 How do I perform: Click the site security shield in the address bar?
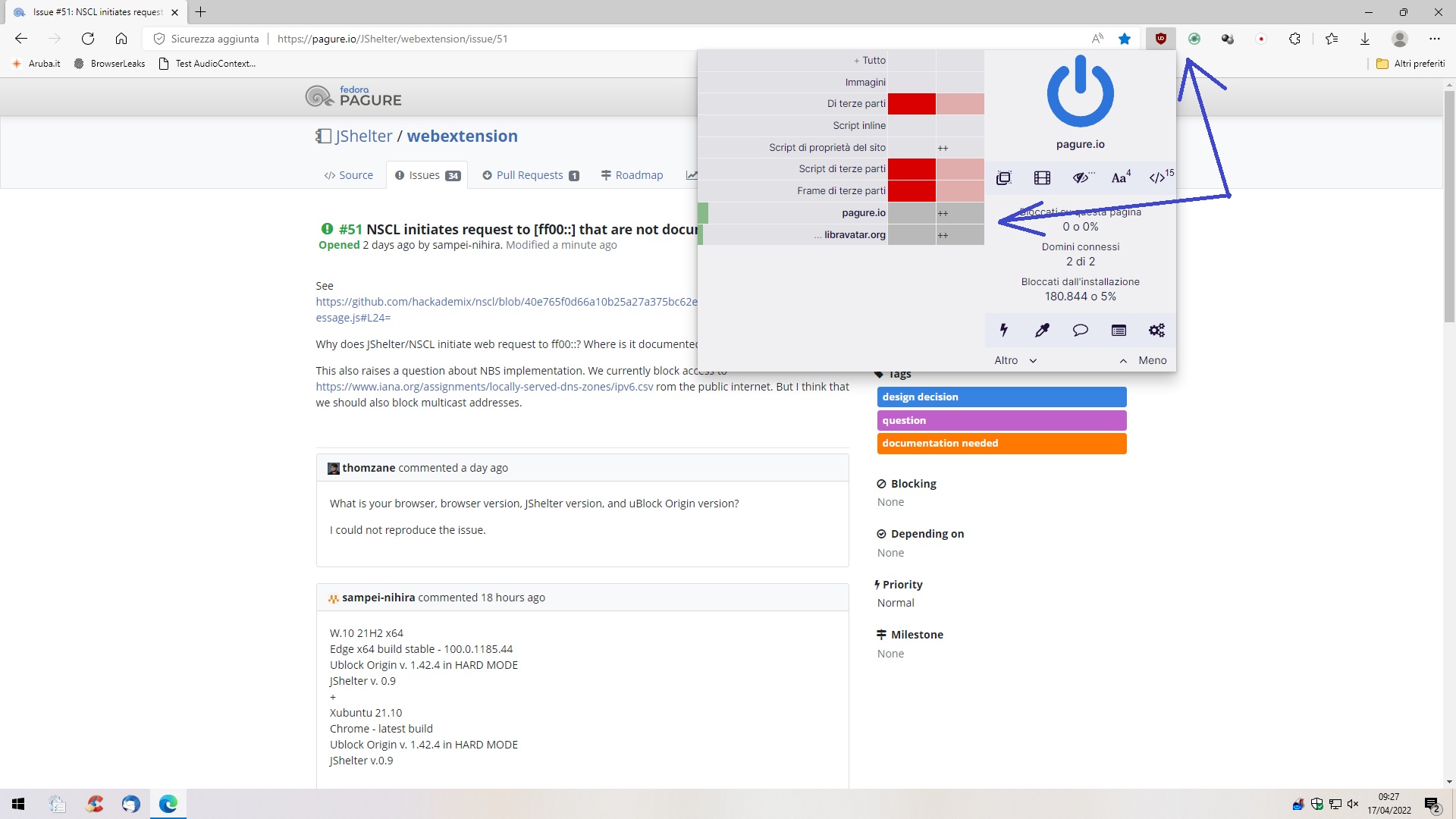coord(159,39)
